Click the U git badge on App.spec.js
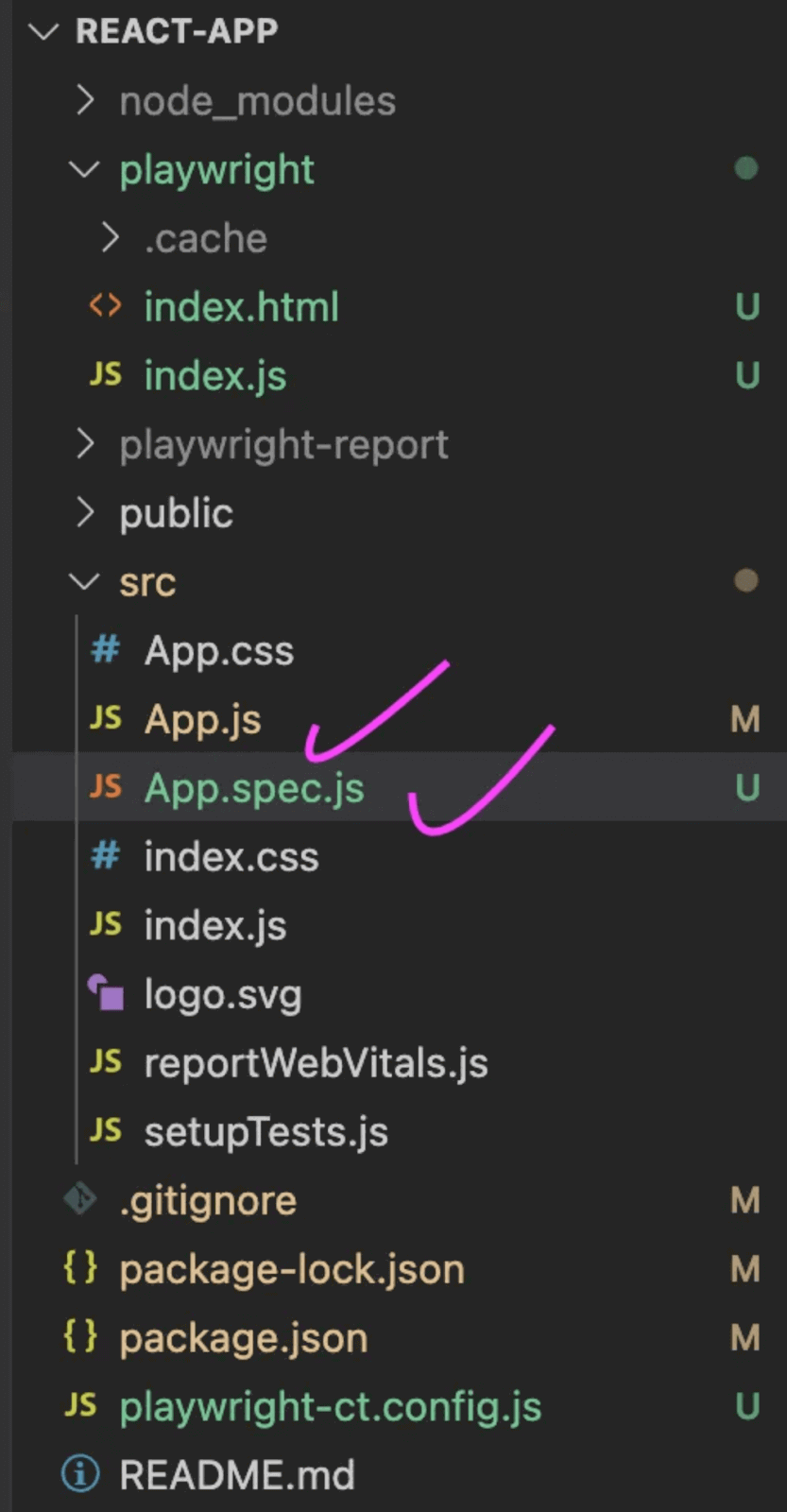This screenshot has height=1512, width=787. click(x=747, y=787)
